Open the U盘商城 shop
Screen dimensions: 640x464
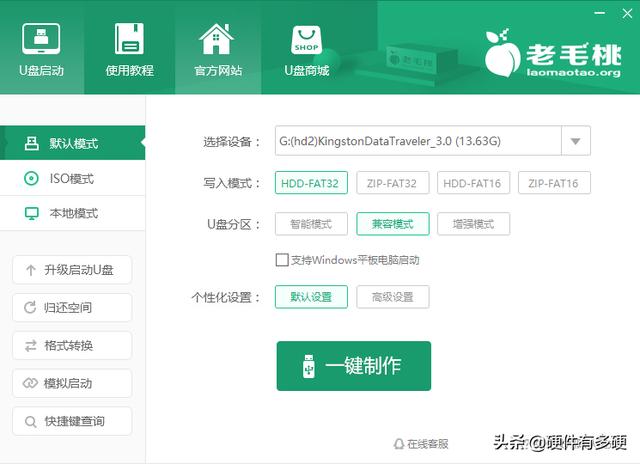(307, 49)
